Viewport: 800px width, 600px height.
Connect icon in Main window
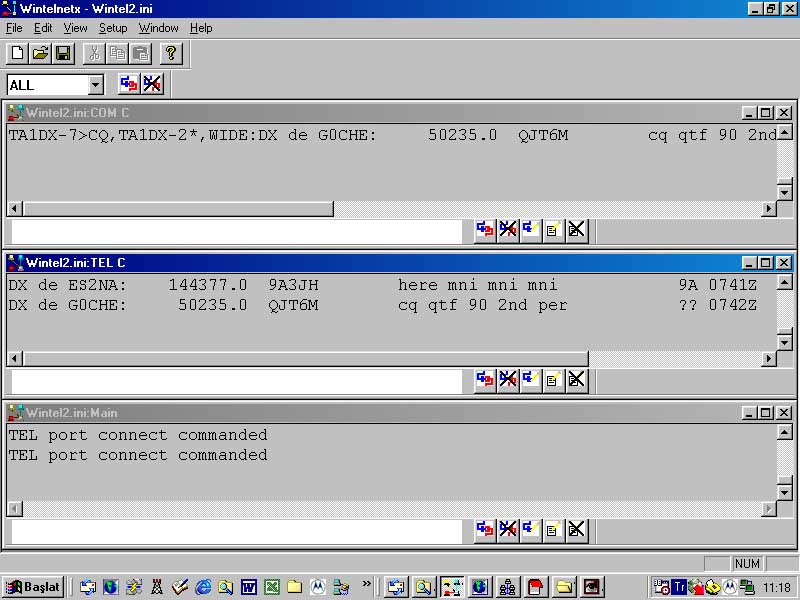click(485, 531)
